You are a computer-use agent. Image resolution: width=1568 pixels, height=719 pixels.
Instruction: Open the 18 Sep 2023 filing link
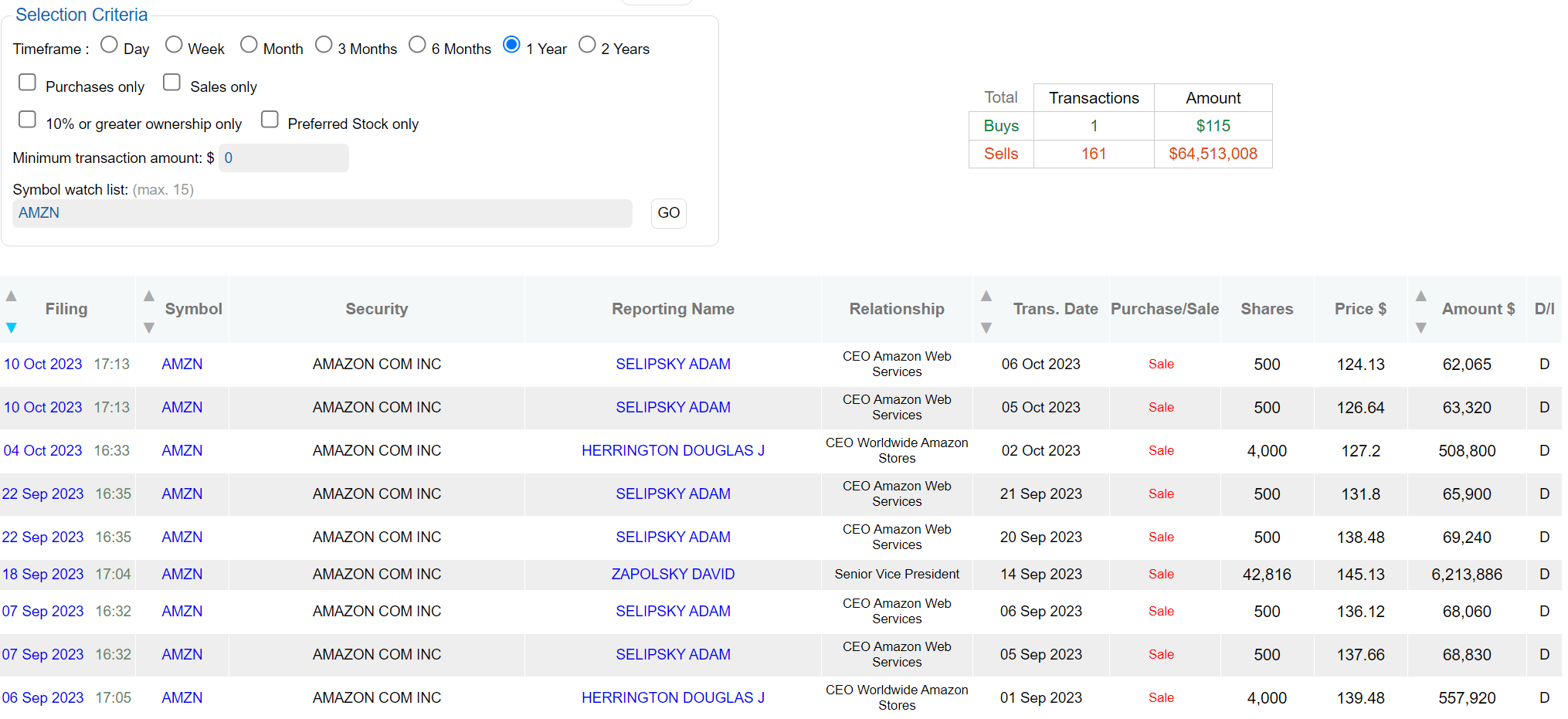[43, 575]
